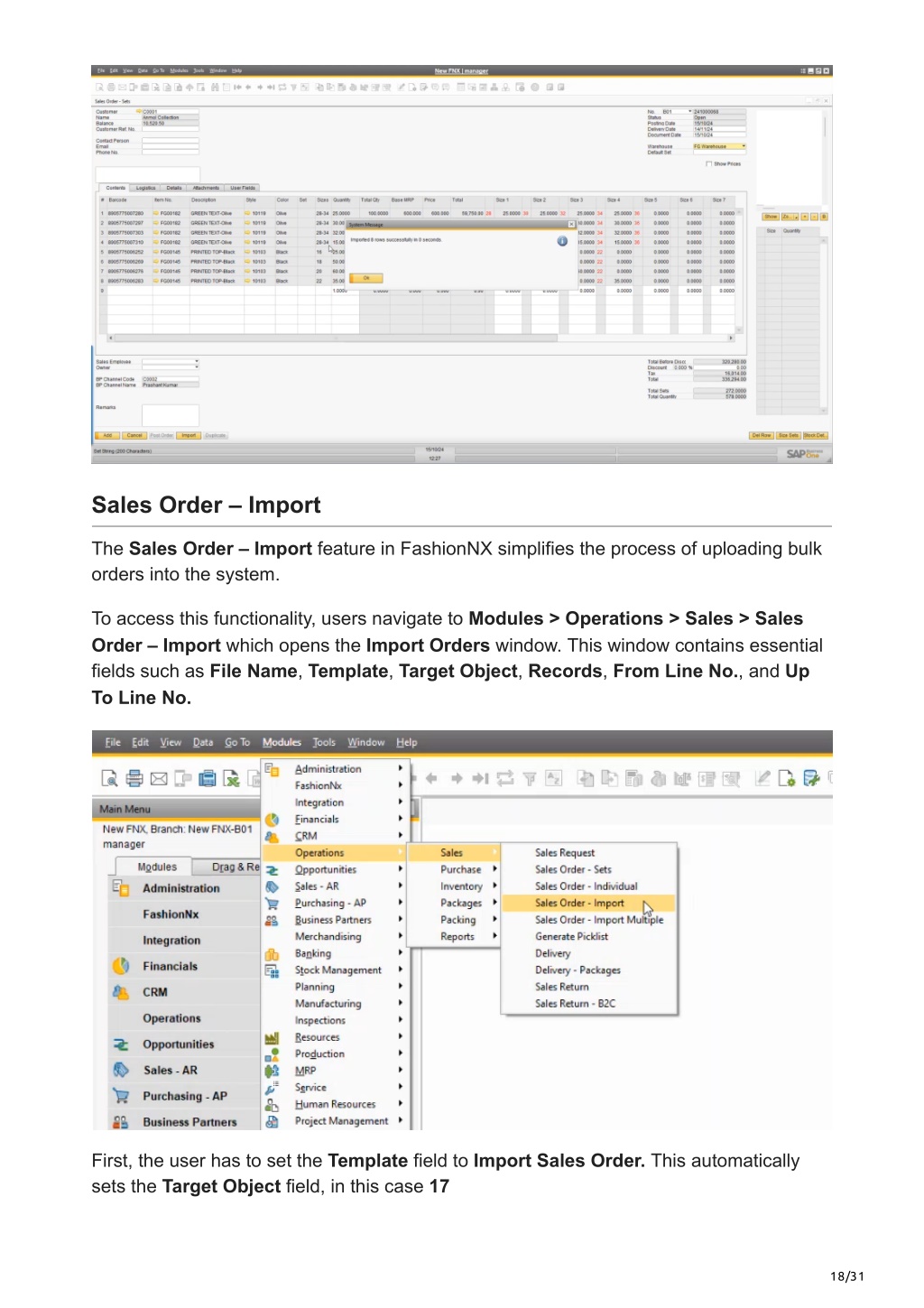Click the Resources factory icon in the Modules dropdown

pyautogui.click(x=272, y=1038)
